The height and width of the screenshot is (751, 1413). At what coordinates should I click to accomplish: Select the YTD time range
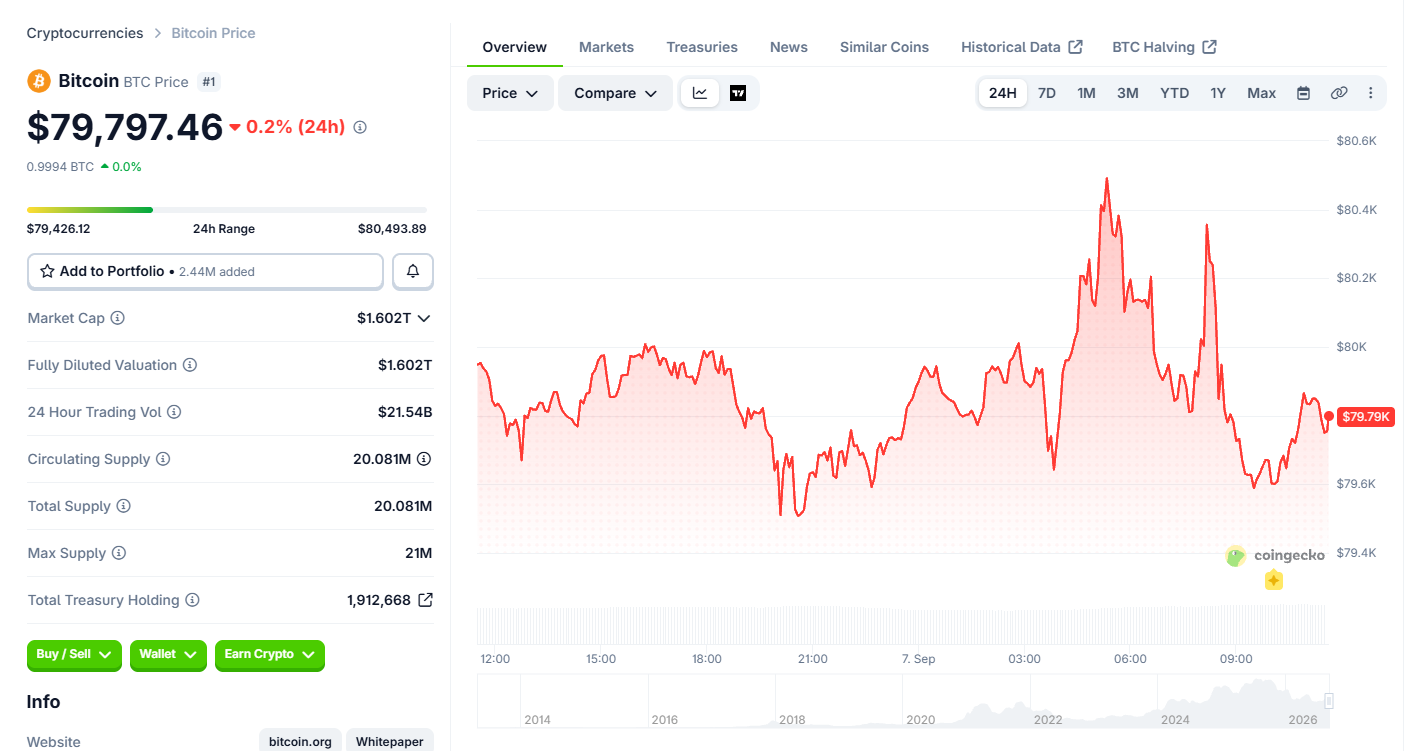(1174, 93)
